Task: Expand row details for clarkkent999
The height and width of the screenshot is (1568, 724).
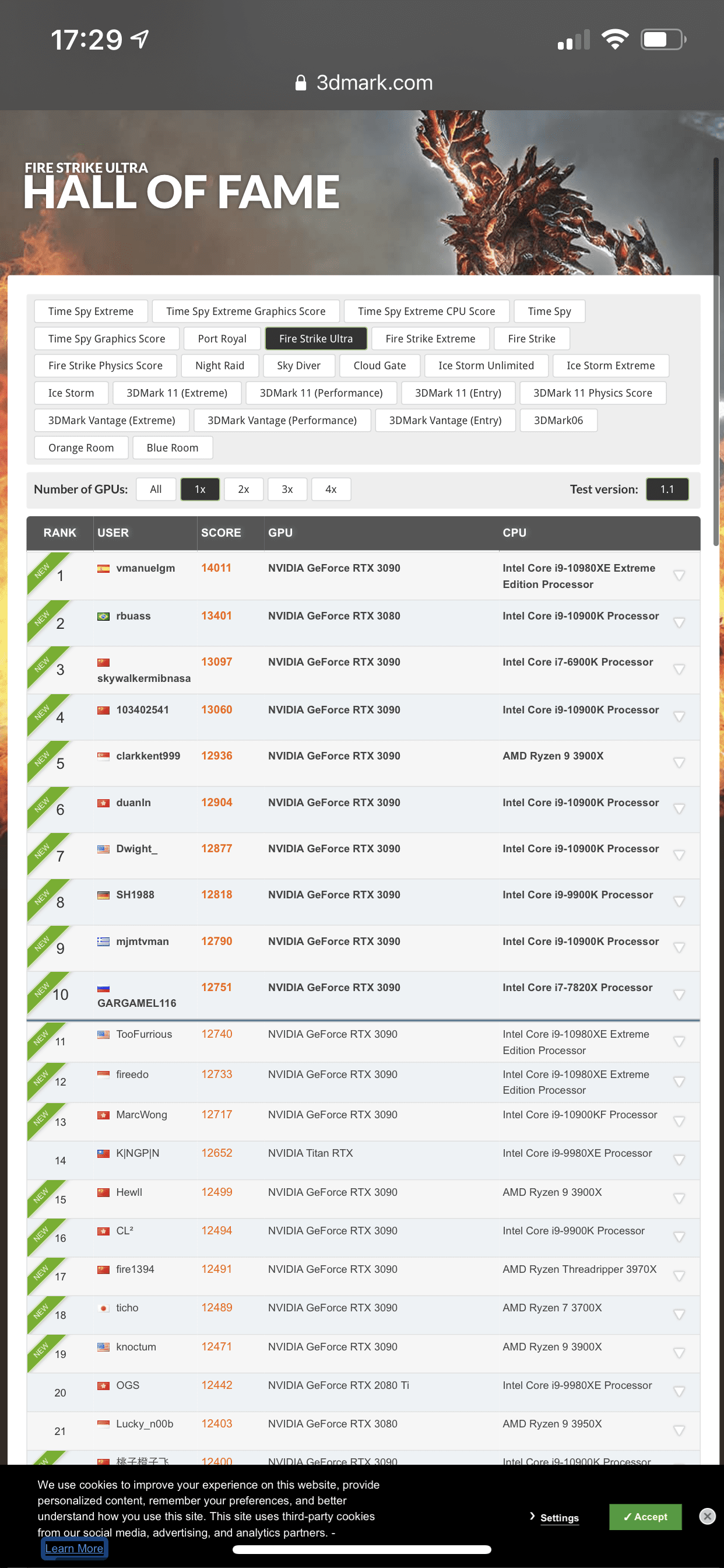Action: click(679, 762)
